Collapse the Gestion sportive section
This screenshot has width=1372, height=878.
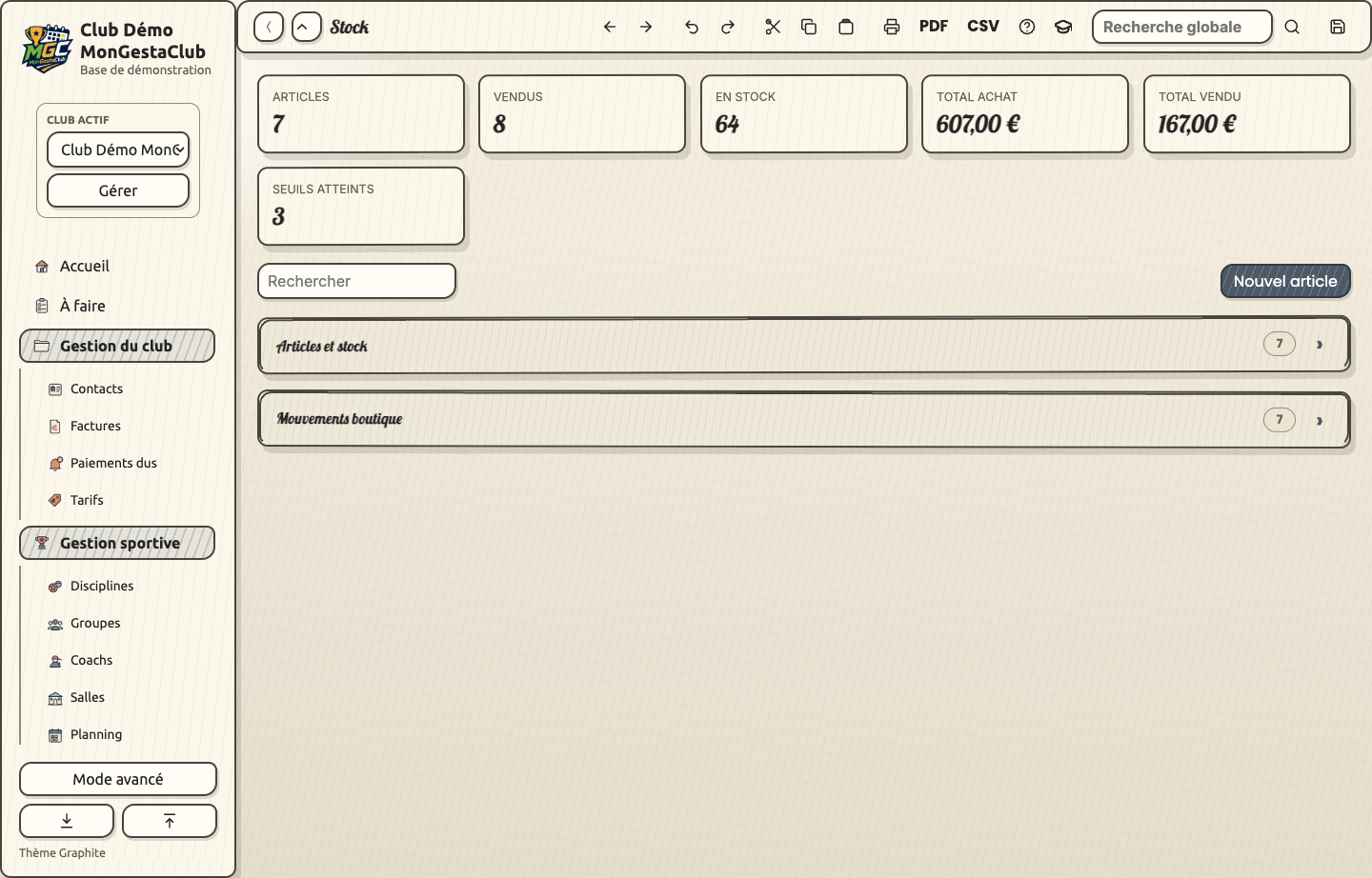coord(117,543)
